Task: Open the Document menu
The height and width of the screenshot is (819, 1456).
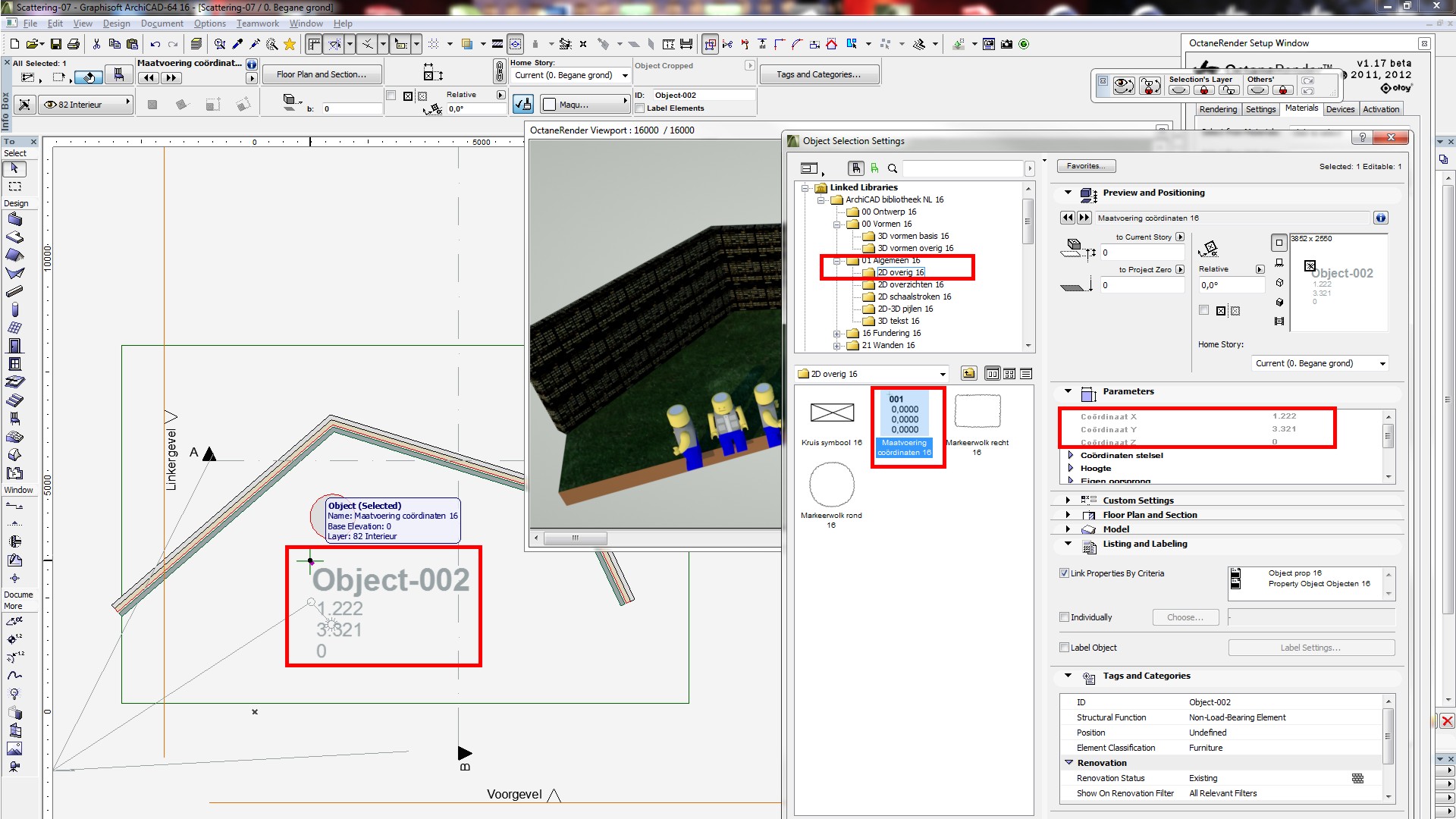Action: (162, 24)
